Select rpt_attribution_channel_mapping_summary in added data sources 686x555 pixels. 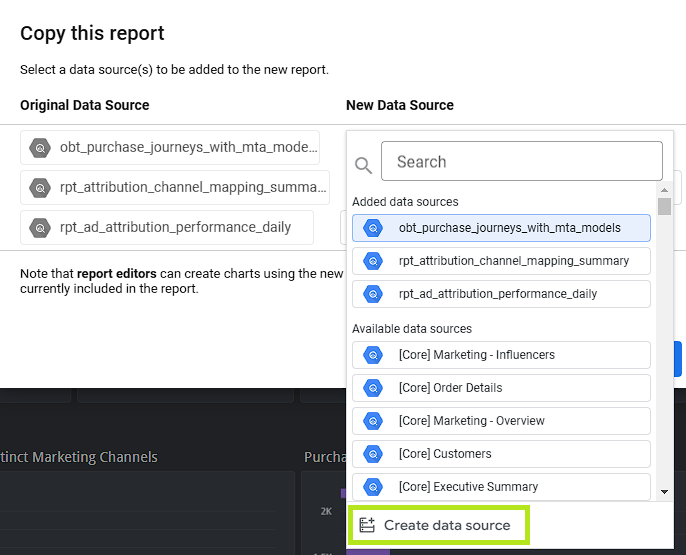(x=501, y=261)
